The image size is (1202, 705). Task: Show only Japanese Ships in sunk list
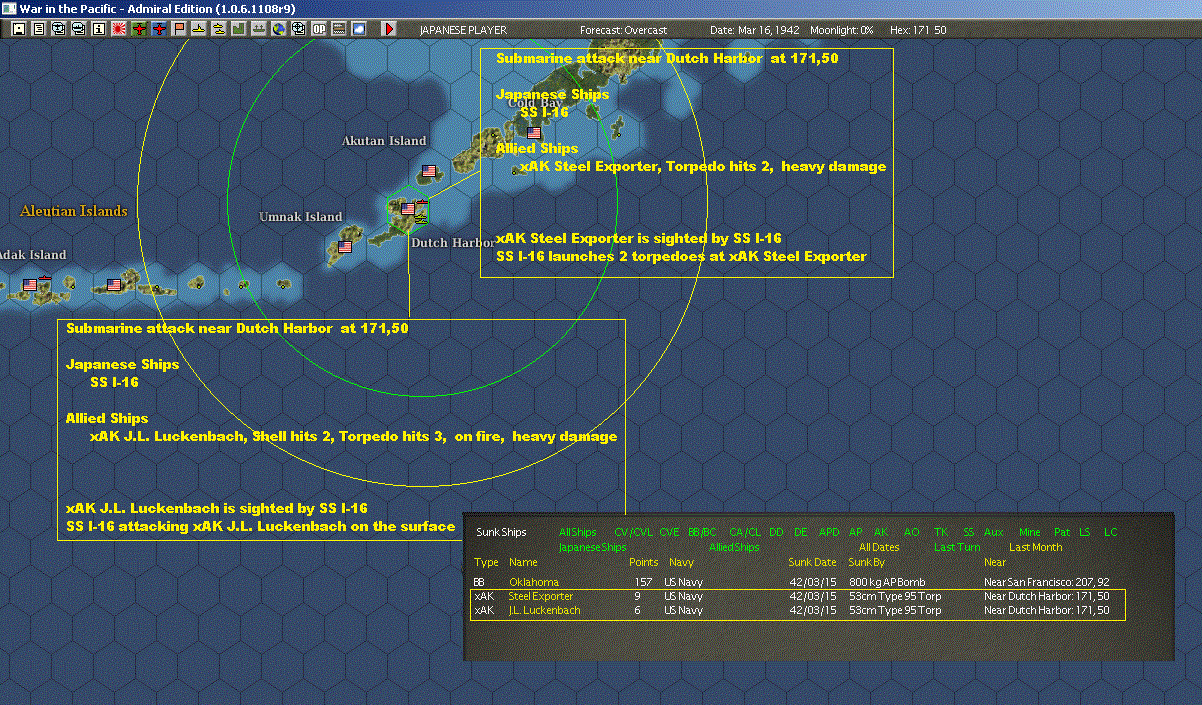592,547
